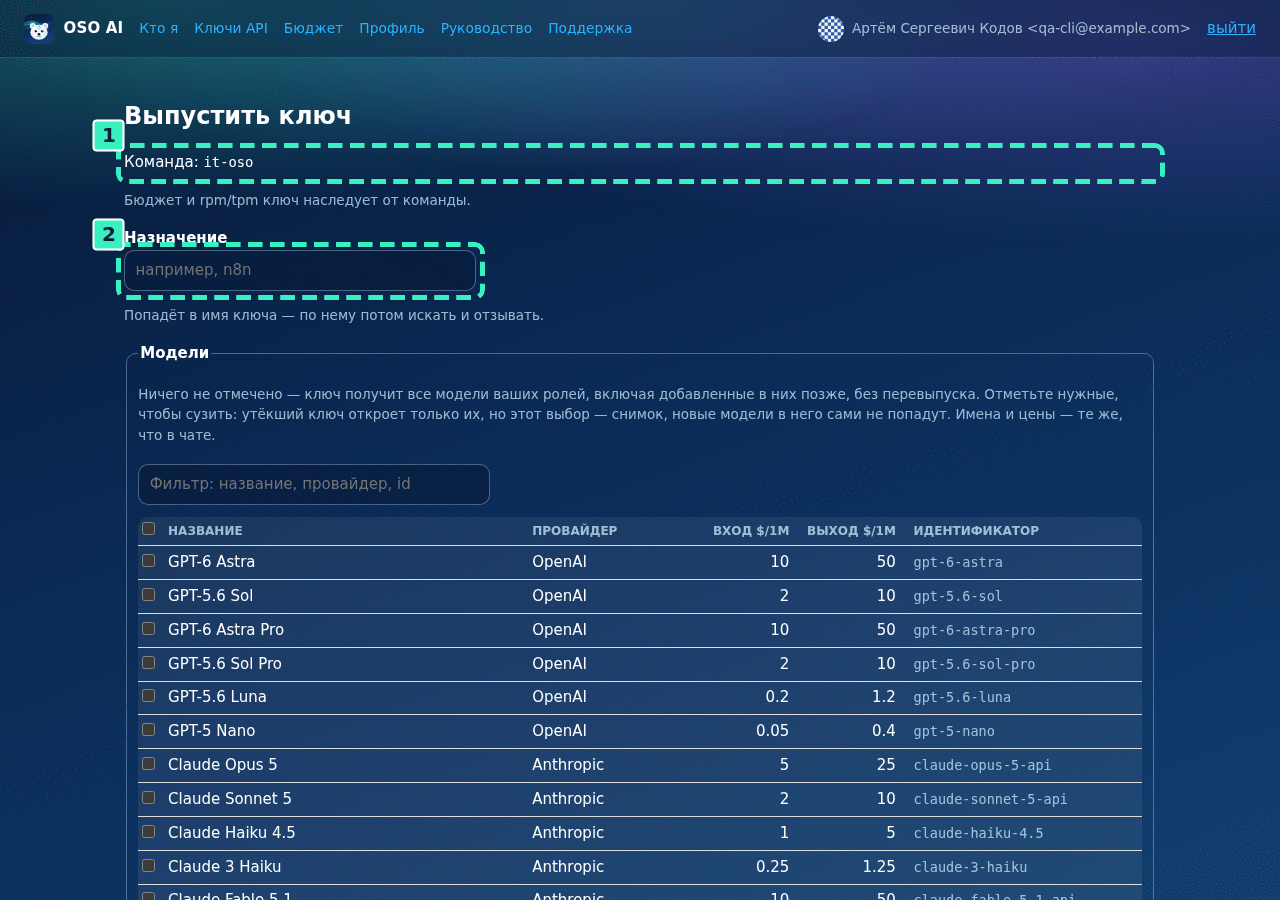Check the GPT-5 Nano checkbox

coord(148,730)
